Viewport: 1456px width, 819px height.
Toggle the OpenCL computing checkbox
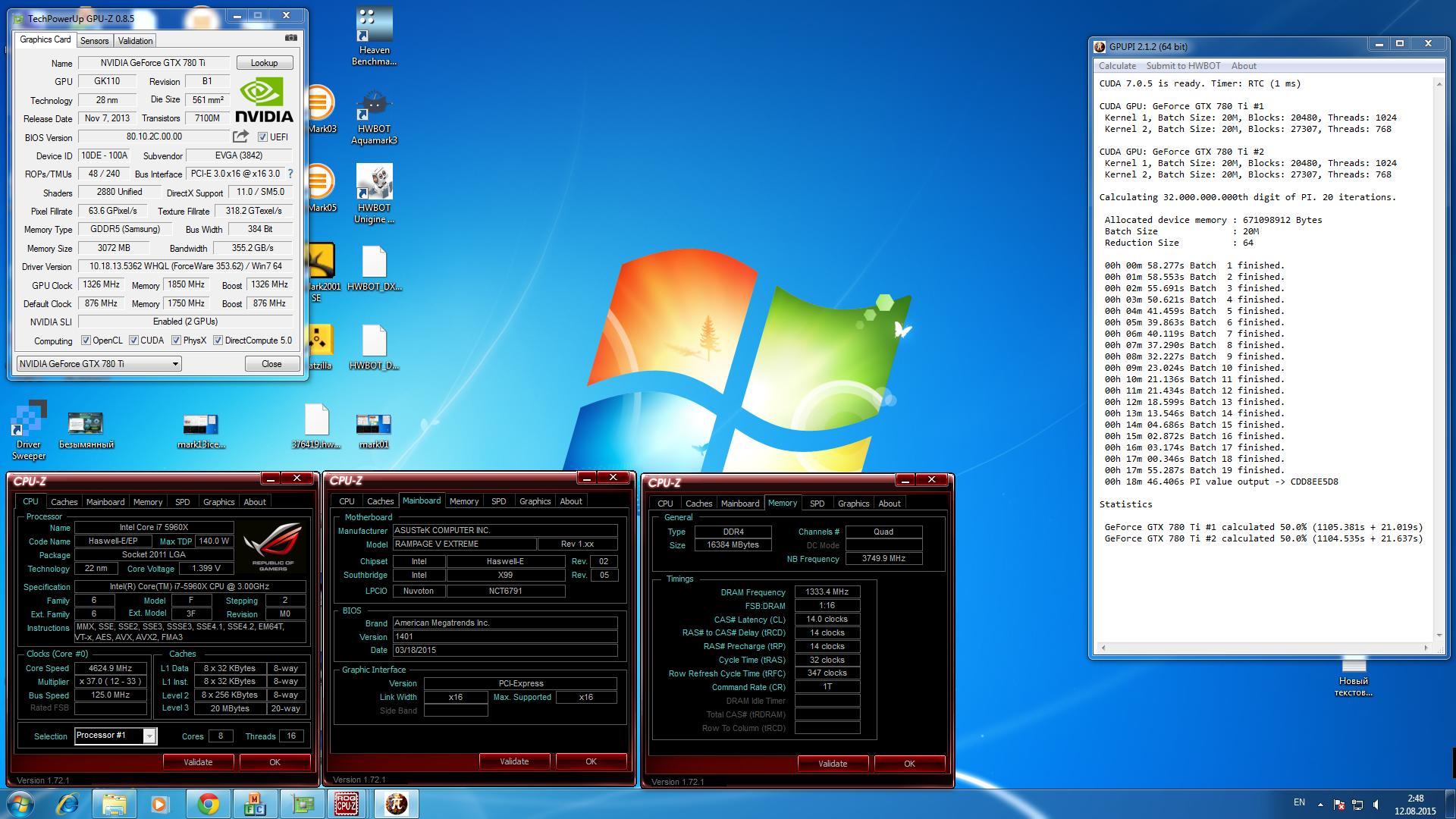86,340
